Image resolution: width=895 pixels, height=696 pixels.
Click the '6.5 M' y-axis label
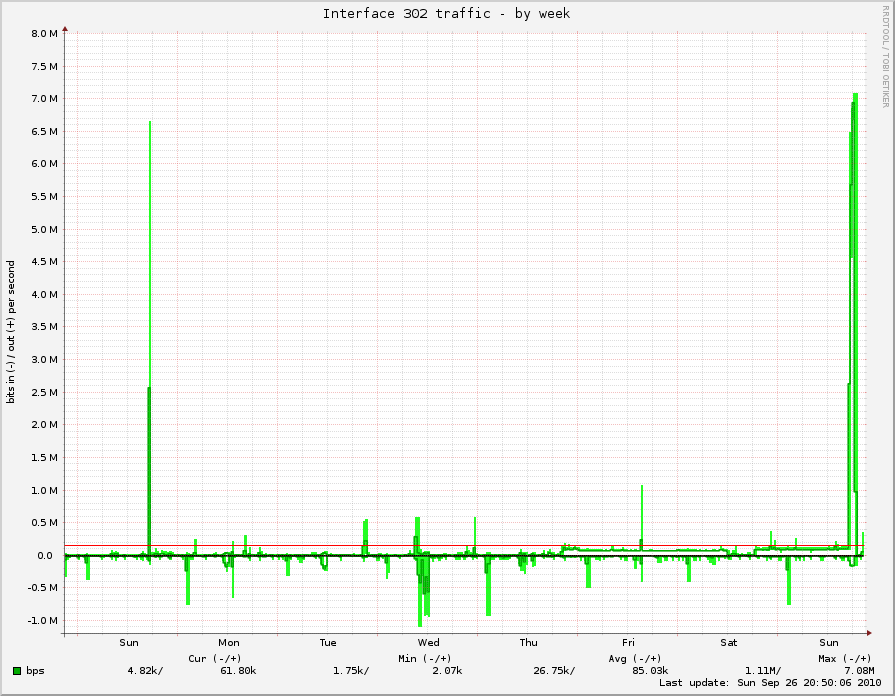(x=45, y=132)
